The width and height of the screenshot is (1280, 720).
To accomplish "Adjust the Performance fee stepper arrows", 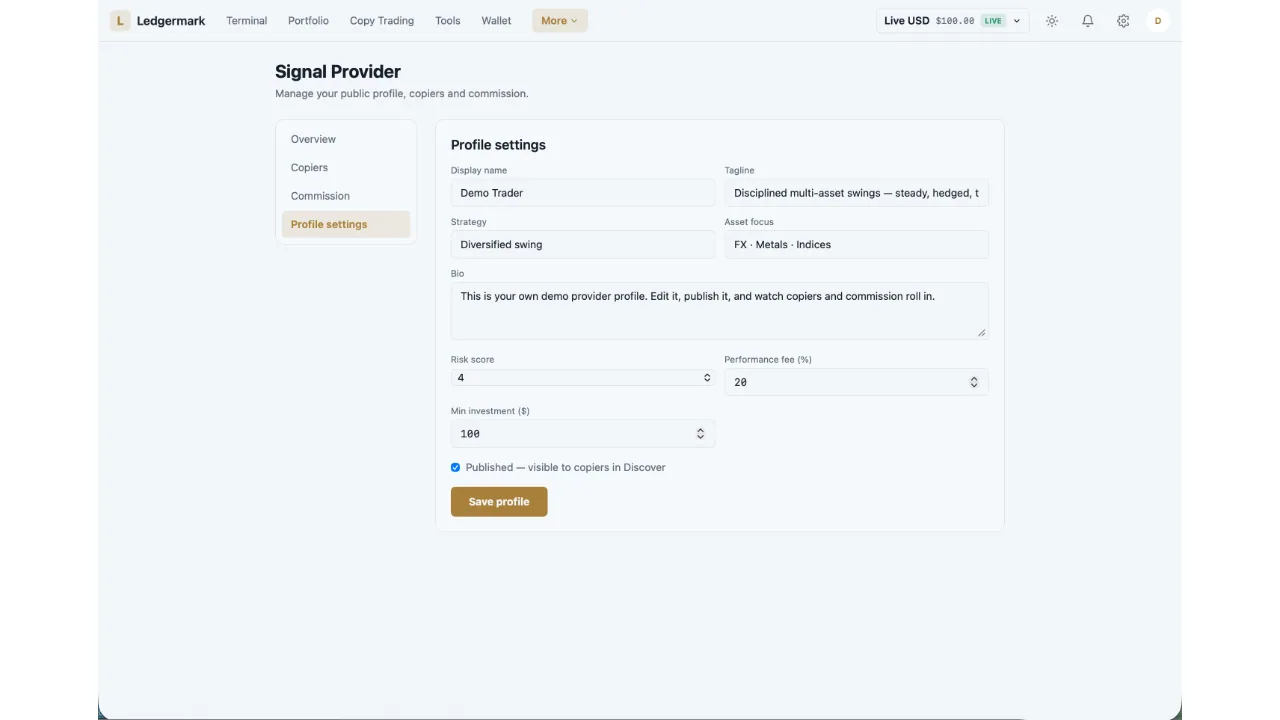I will click(x=974, y=382).
